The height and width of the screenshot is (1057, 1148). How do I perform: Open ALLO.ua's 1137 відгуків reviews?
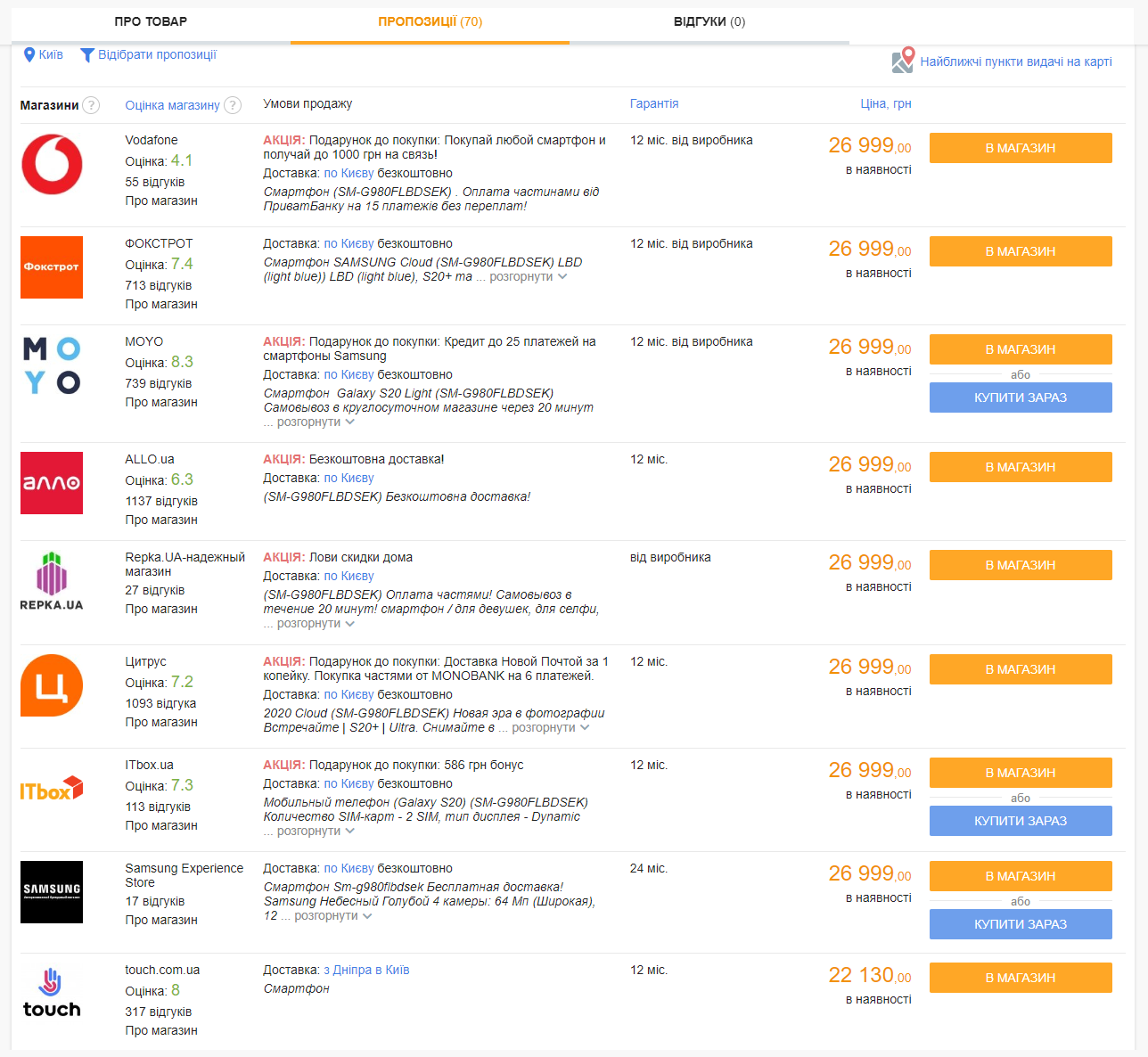[161, 501]
